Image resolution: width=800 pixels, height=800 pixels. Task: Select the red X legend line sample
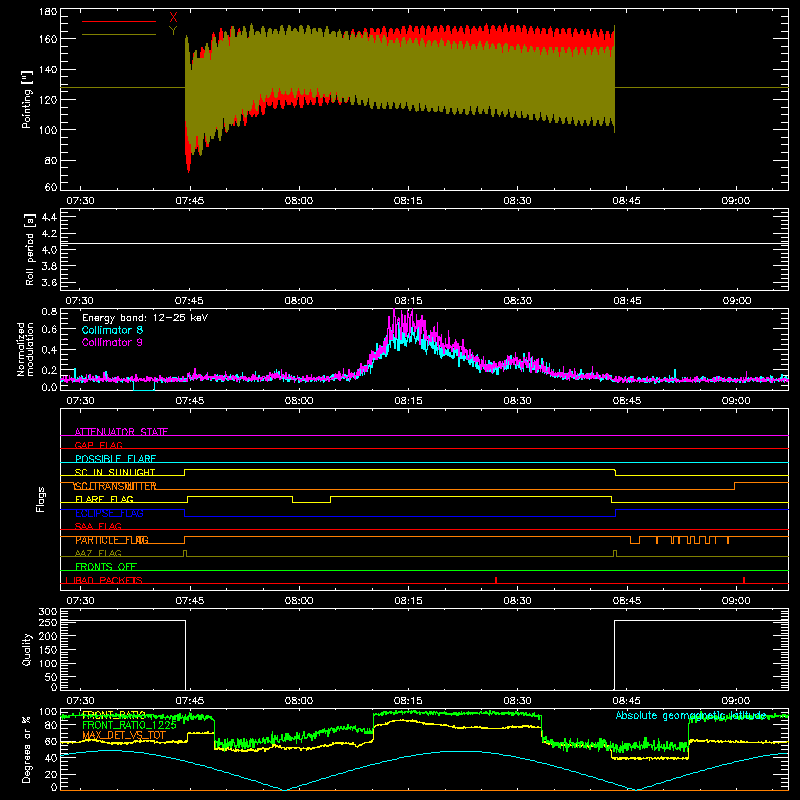119,21
